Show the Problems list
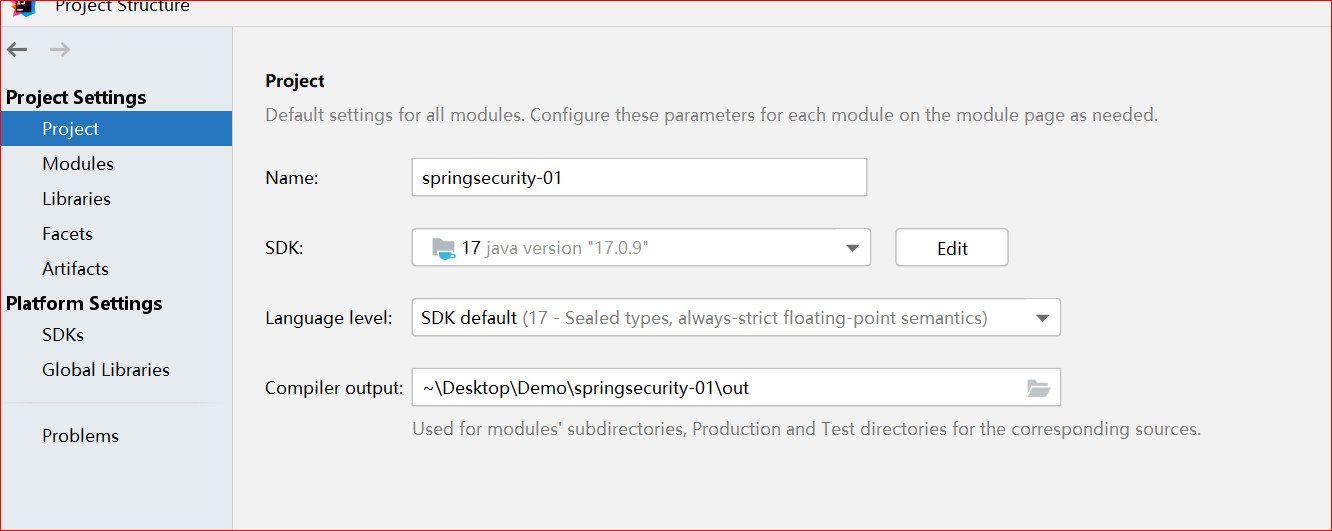The width and height of the screenshot is (1332, 531). 80,436
